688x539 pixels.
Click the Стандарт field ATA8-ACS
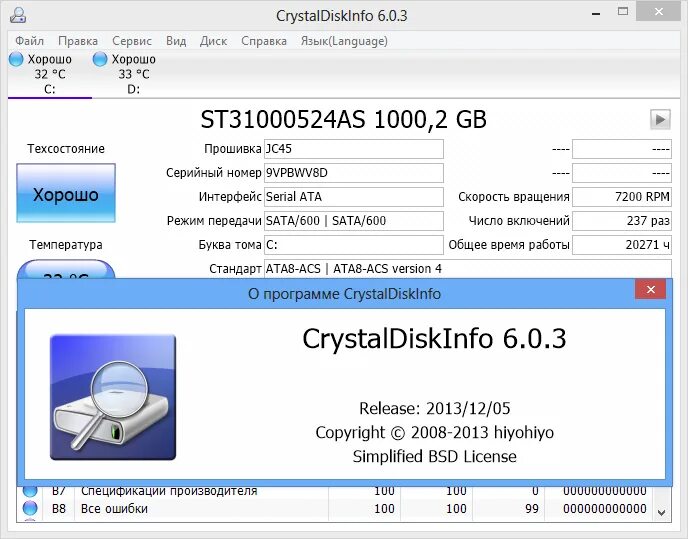[x=468, y=269]
